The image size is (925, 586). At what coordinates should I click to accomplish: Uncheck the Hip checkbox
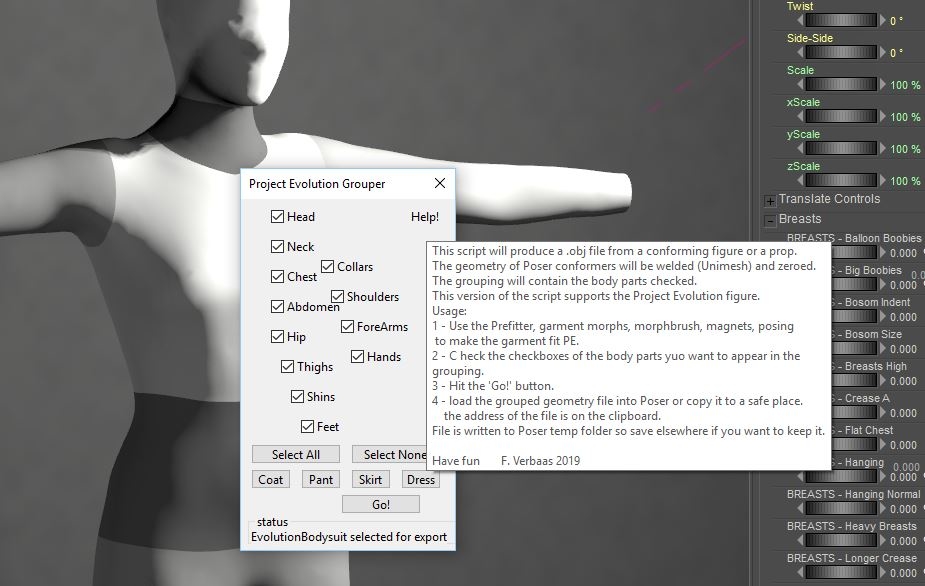click(x=277, y=337)
